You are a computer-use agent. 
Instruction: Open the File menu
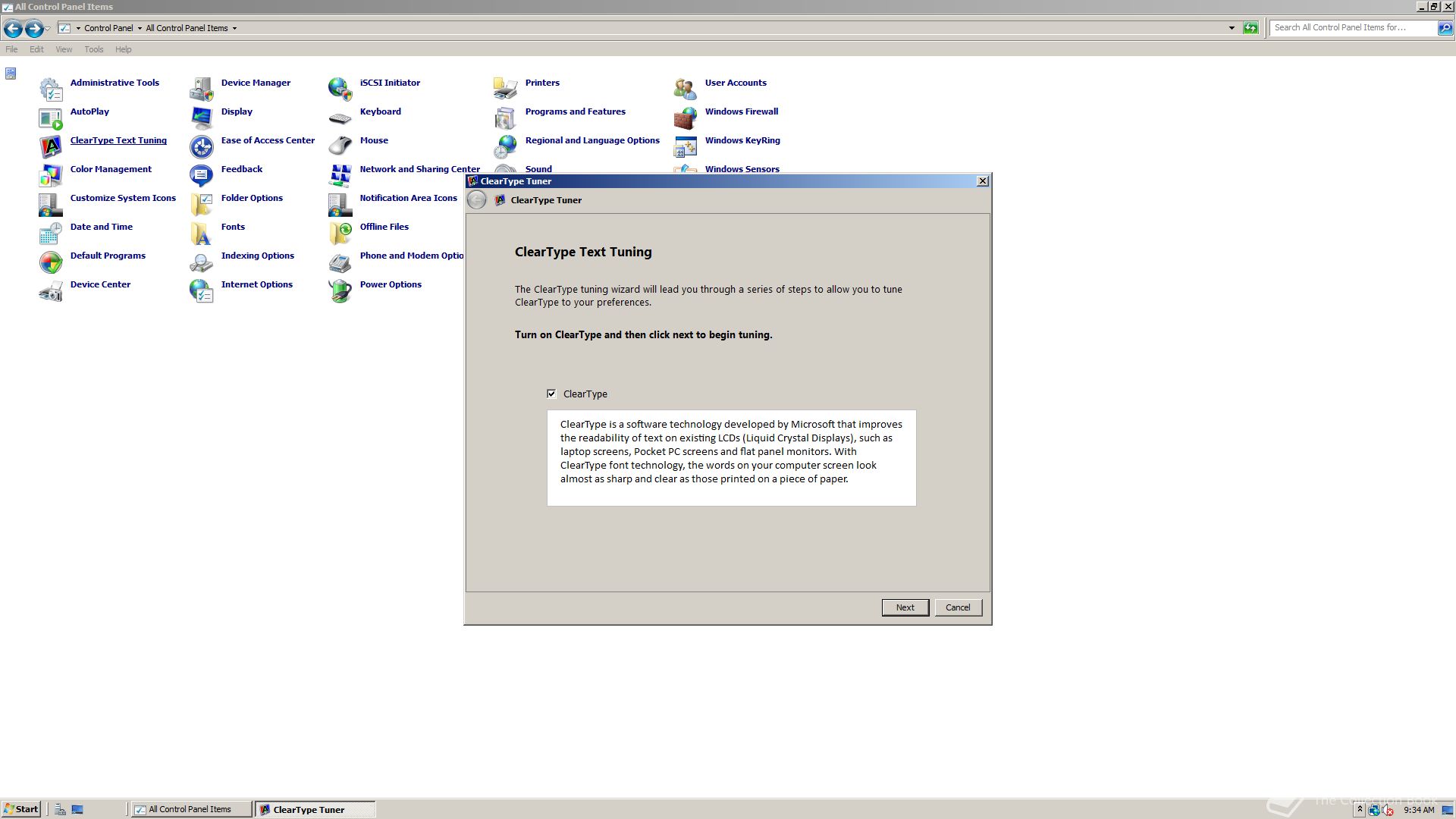tap(11, 49)
